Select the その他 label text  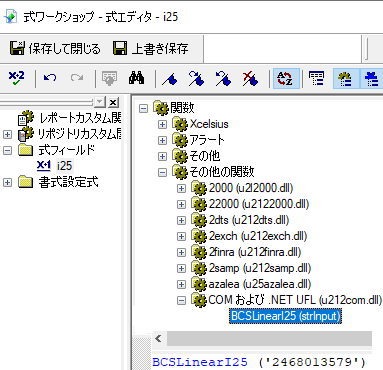[x=205, y=156]
